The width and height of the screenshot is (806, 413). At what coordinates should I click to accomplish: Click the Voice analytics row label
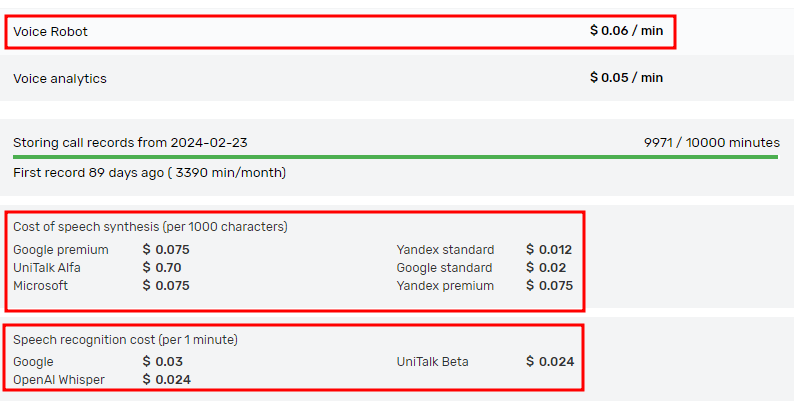[x=60, y=78]
